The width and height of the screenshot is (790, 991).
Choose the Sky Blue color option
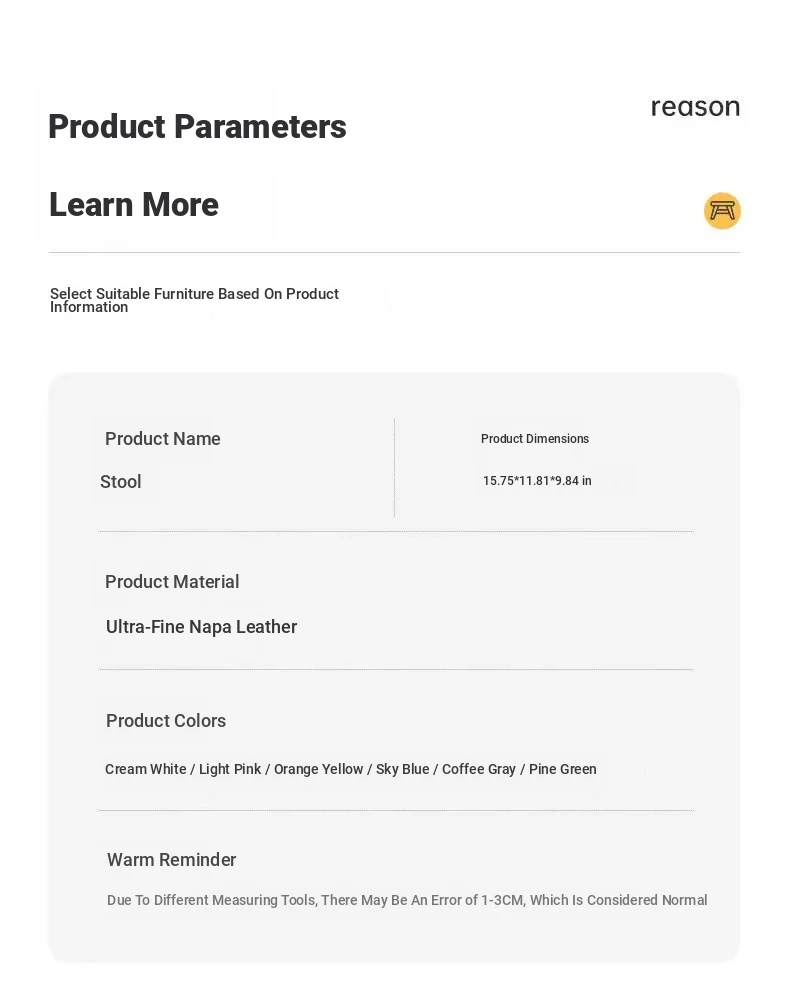tap(403, 769)
